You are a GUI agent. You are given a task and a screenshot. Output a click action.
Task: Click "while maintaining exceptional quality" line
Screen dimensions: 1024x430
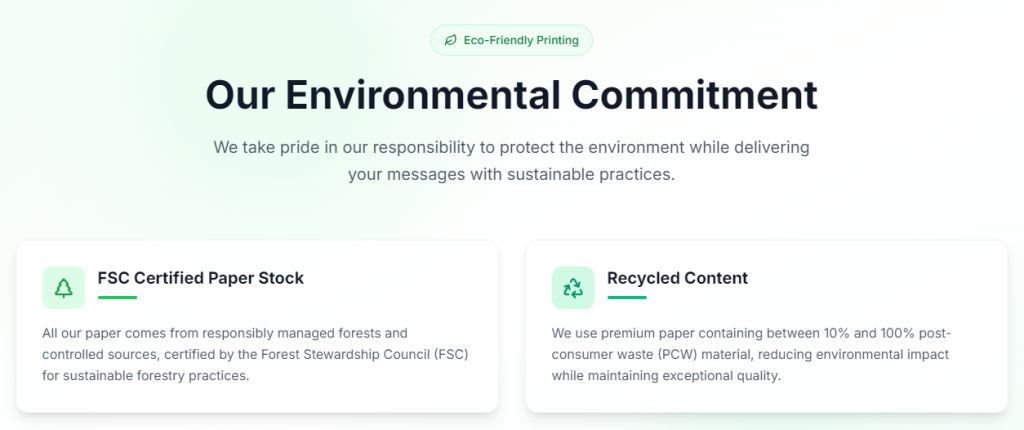coord(665,376)
